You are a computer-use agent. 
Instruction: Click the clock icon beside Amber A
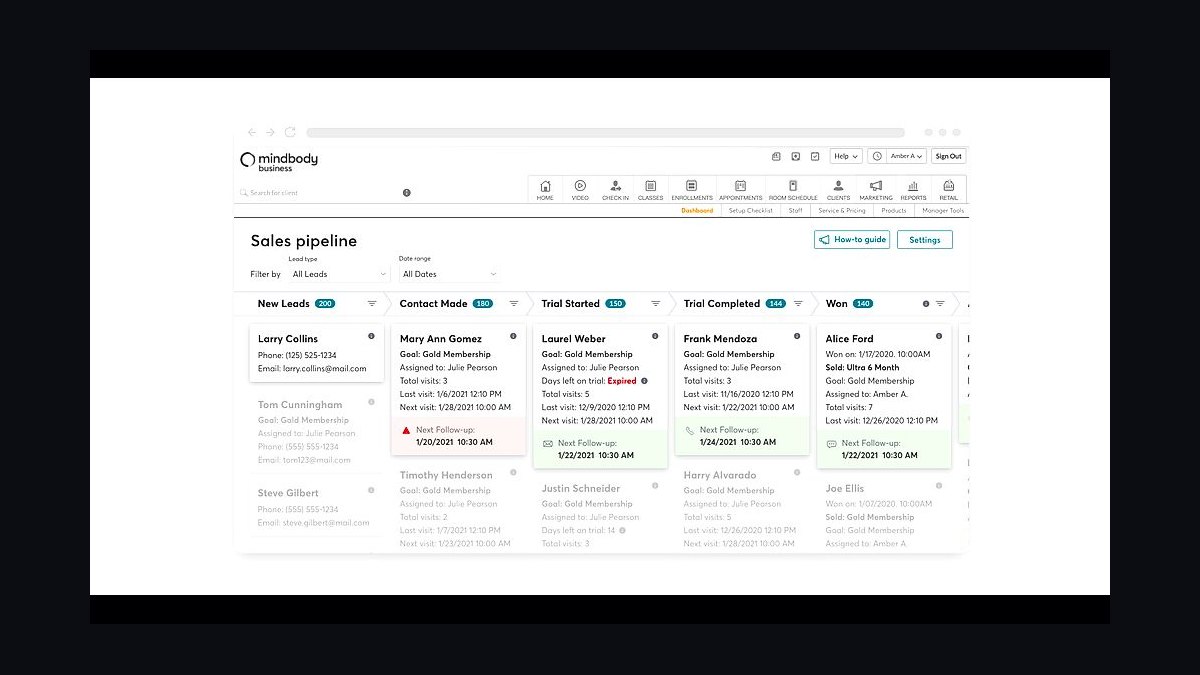(x=877, y=156)
